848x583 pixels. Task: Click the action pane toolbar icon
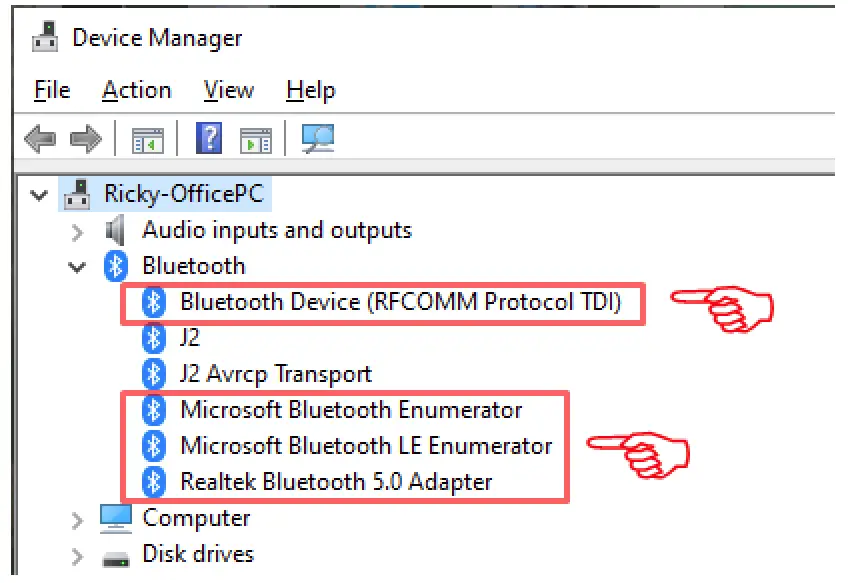click(x=256, y=139)
